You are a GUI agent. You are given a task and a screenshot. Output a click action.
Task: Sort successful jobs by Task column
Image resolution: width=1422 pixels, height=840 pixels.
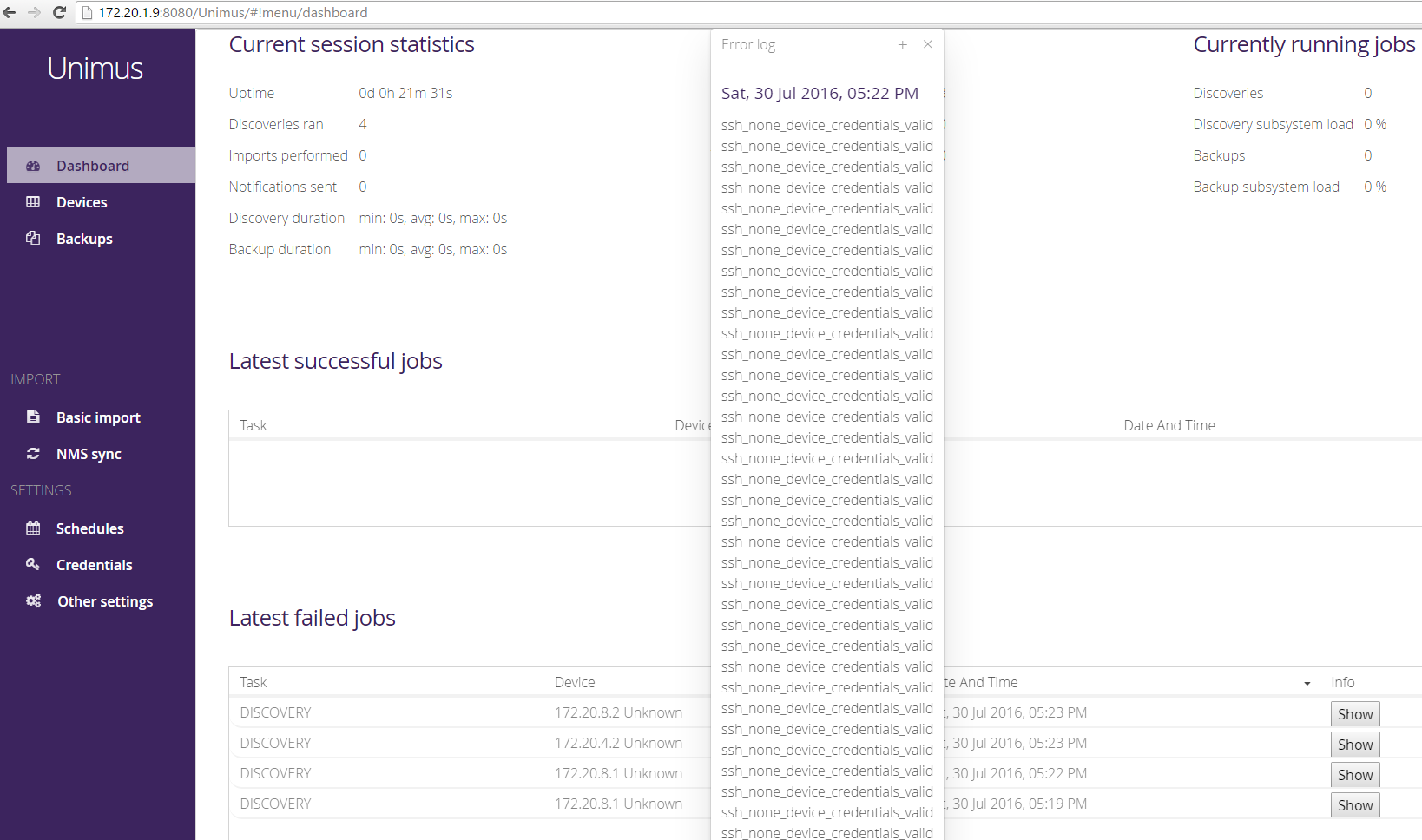tap(253, 425)
